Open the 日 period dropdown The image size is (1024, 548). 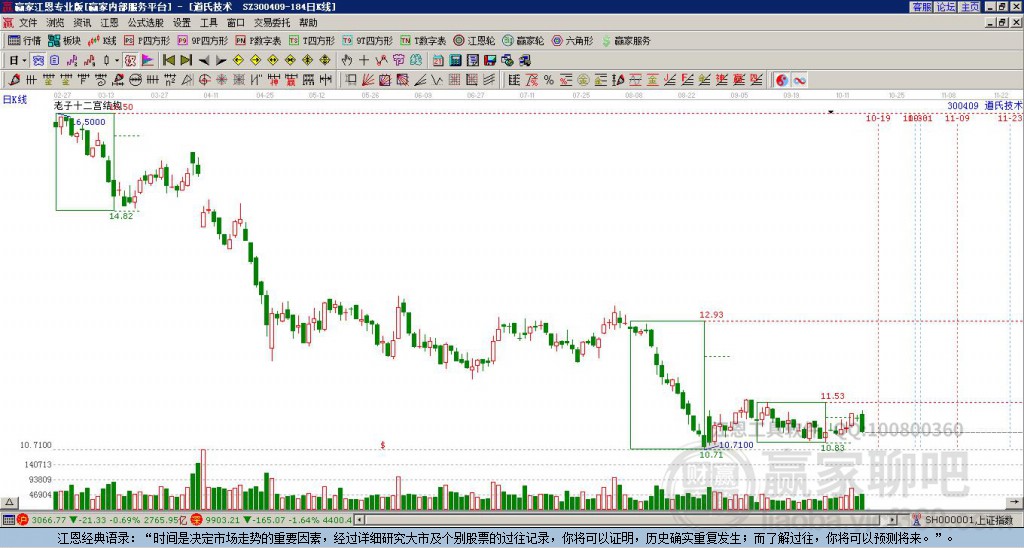pos(18,61)
